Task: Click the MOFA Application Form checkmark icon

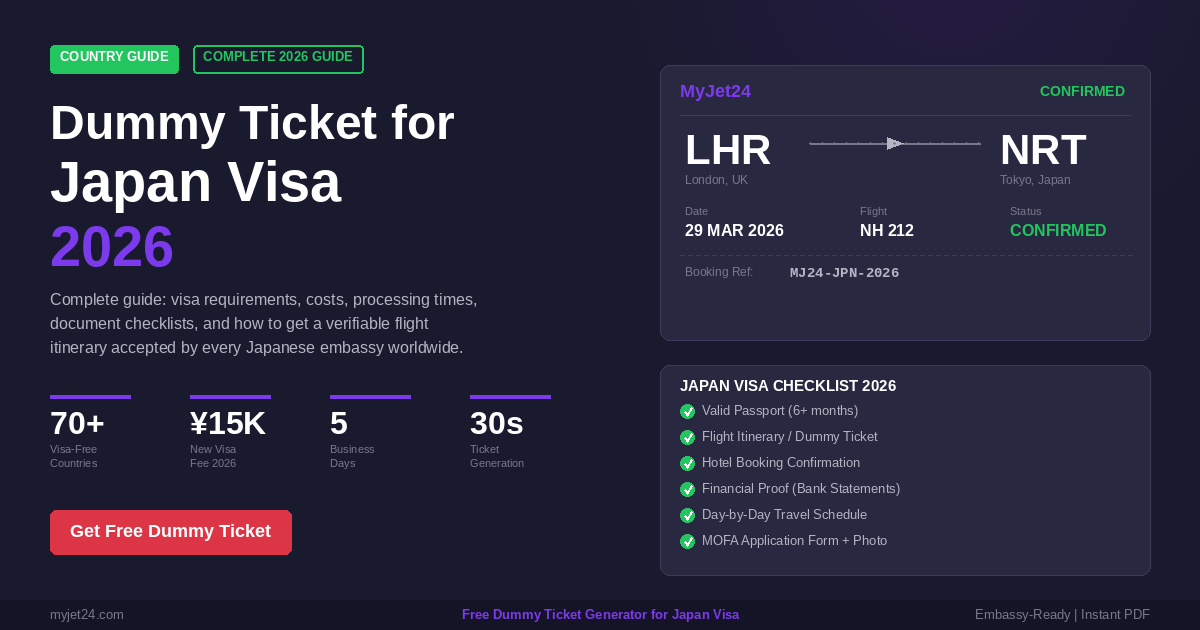Action: click(687, 541)
